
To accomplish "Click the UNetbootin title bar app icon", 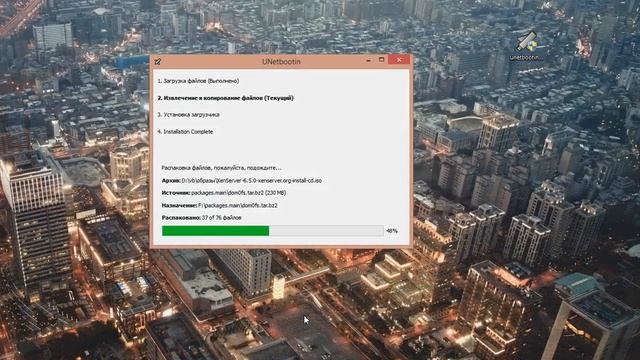I will (x=158, y=62).
